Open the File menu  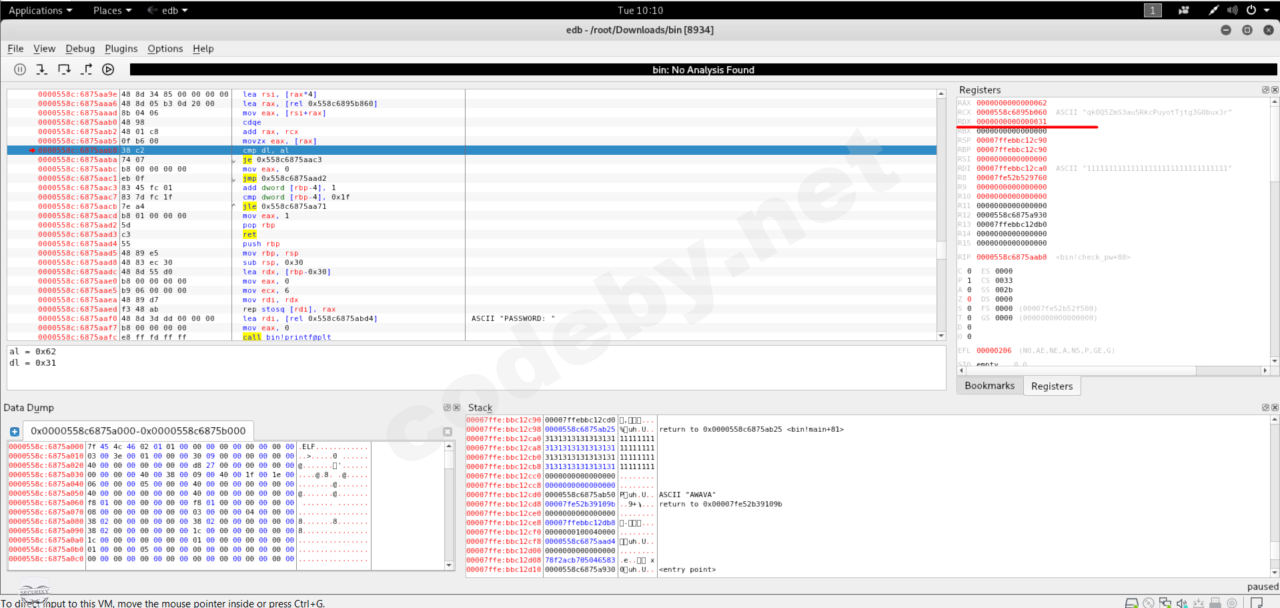(15, 48)
